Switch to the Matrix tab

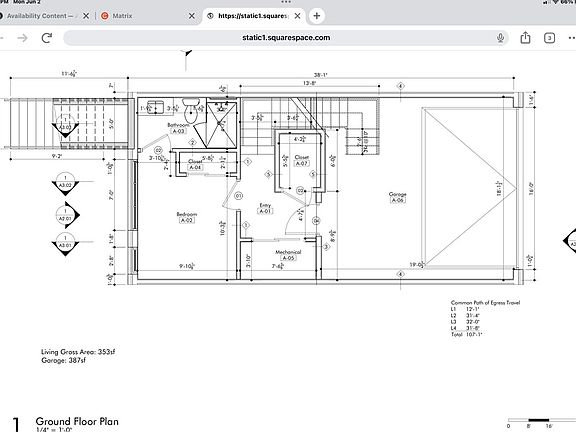coord(122,16)
